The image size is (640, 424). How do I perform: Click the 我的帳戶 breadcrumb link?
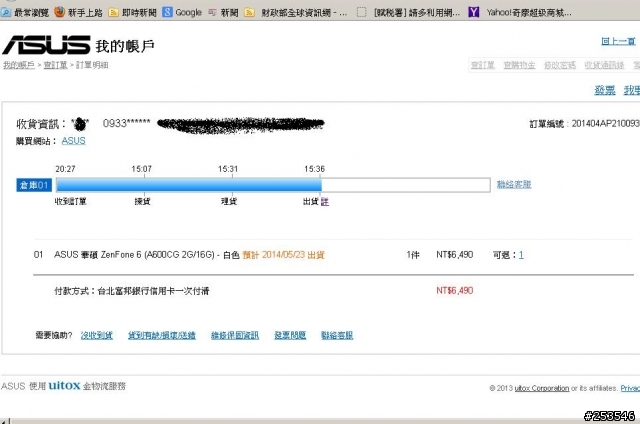(x=19, y=65)
